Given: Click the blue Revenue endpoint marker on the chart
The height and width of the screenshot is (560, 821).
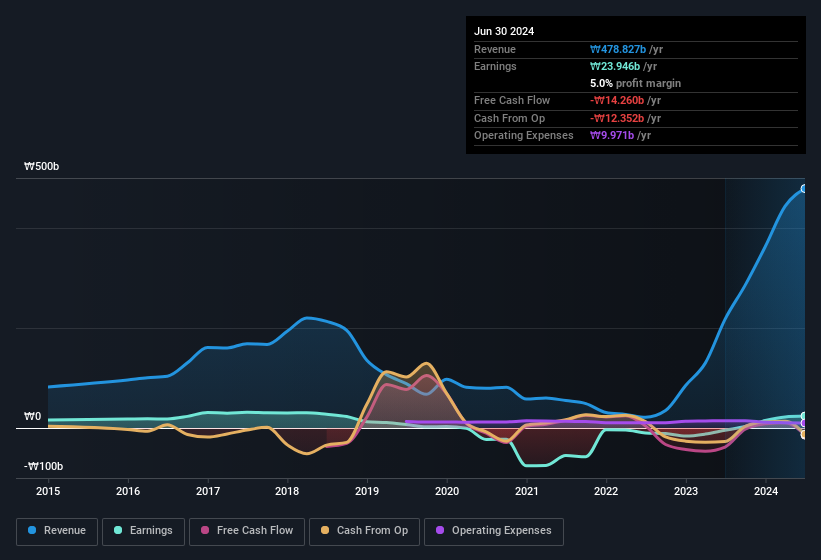Looking at the screenshot, I should point(803,189).
